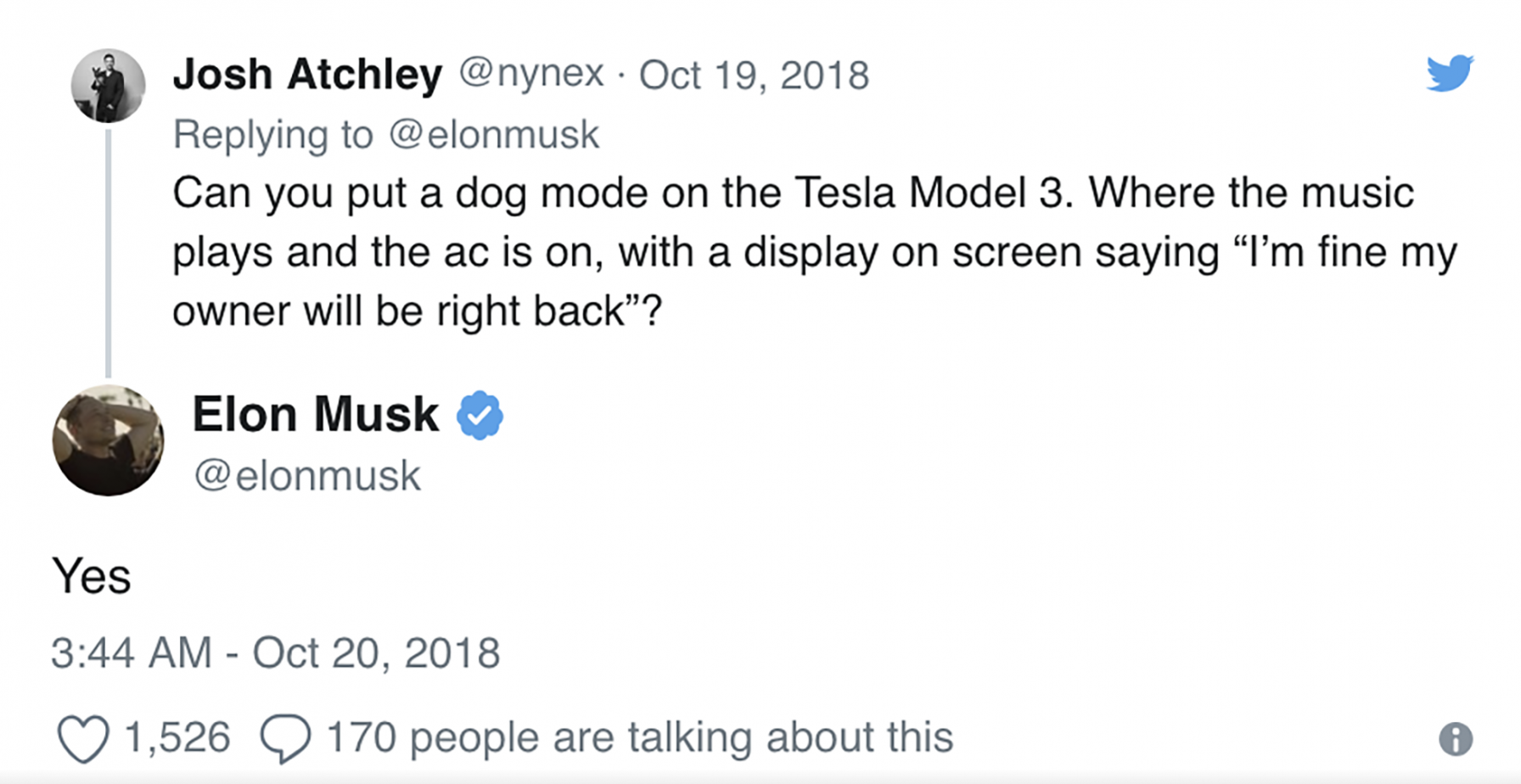Viewport: 1521px width, 784px height.
Task: Click Elon Musk's blue verified badge
Action: point(480,415)
